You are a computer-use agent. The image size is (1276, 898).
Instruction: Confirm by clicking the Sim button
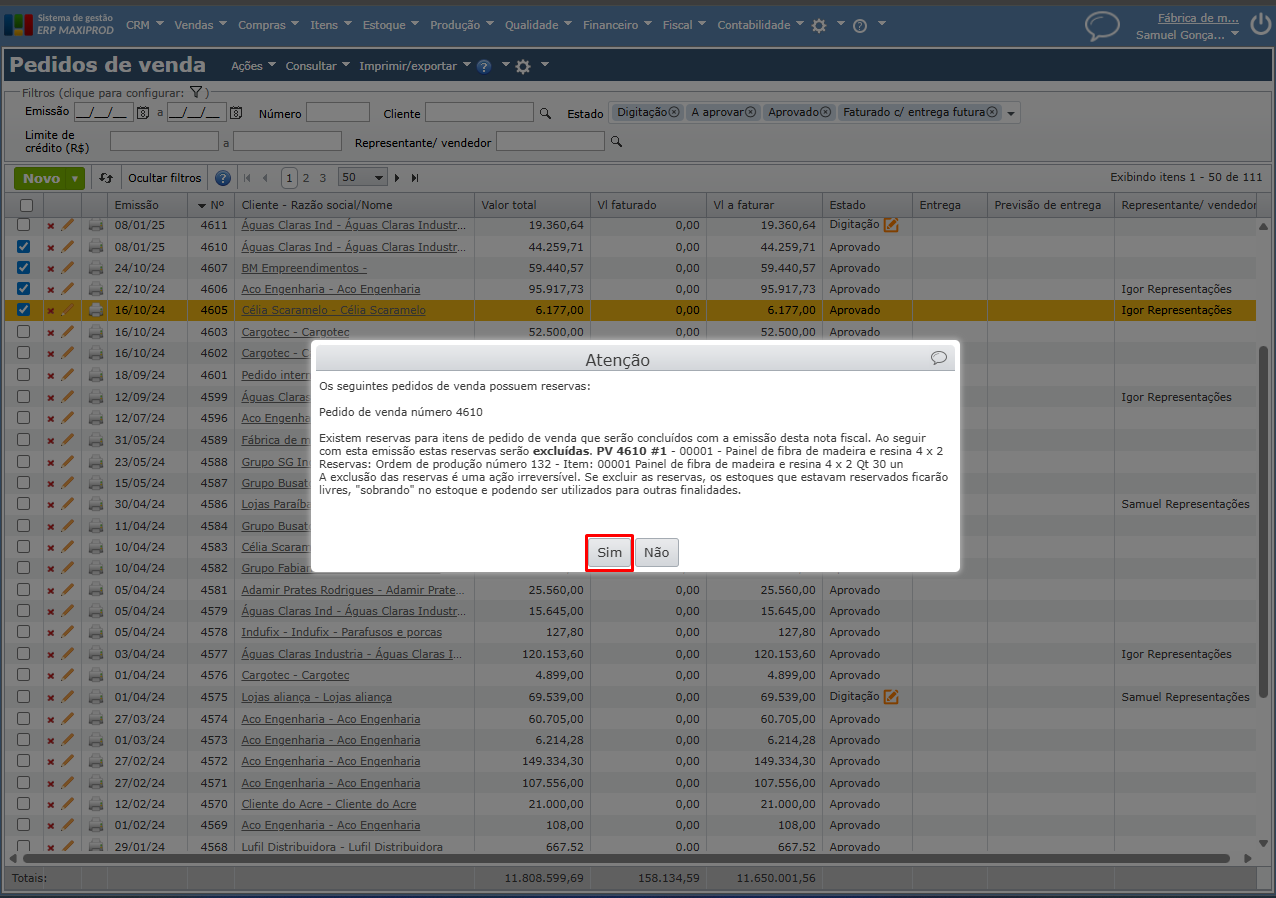point(609,553)
